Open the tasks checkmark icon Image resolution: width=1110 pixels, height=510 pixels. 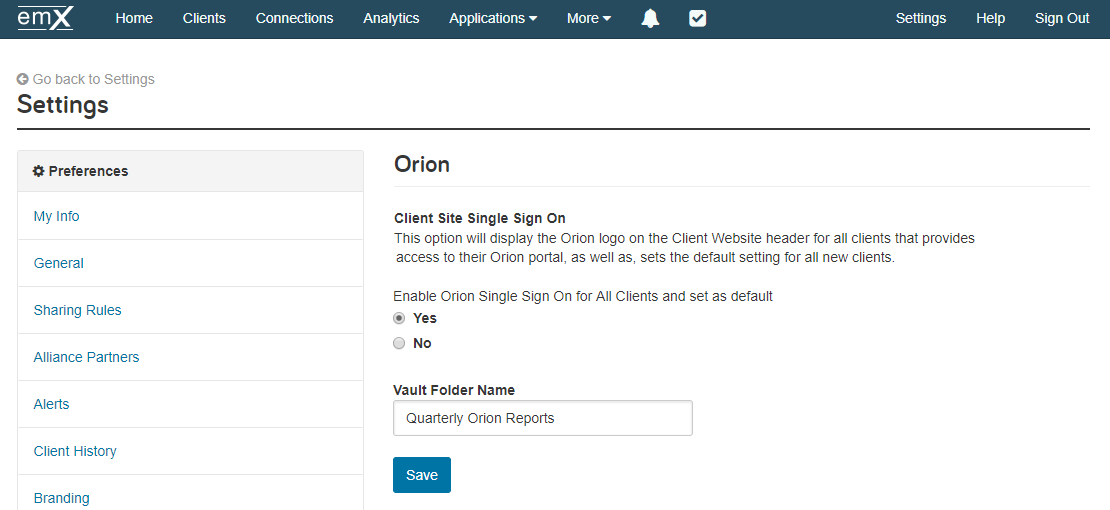tap(697, 18)
